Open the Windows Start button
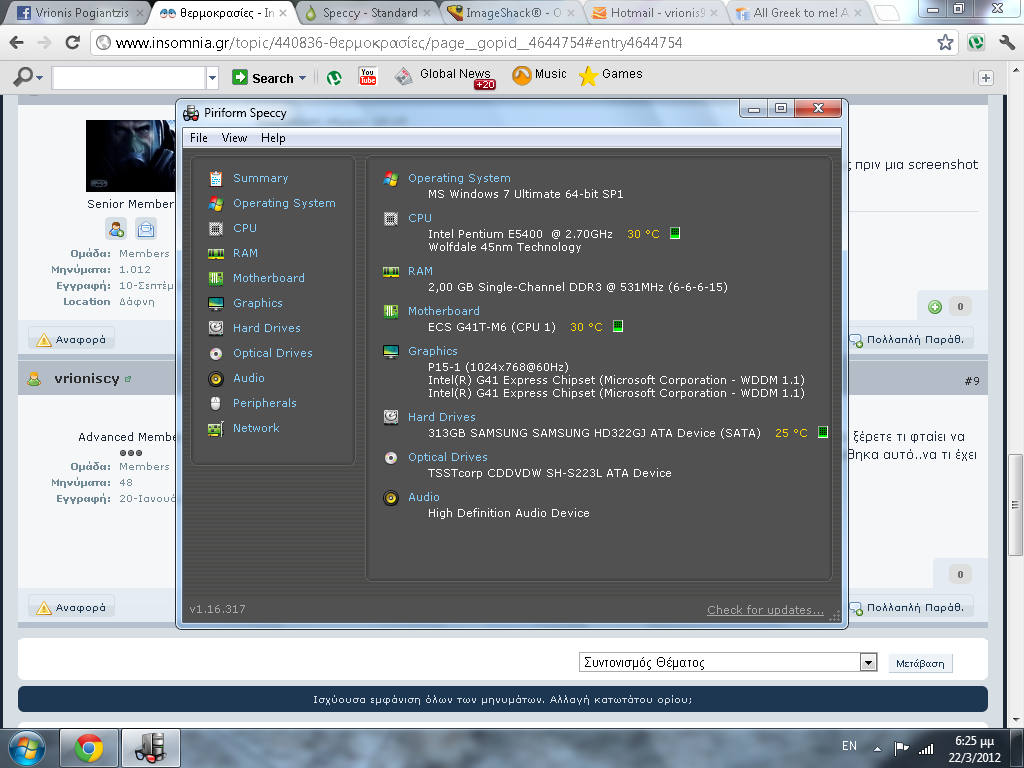Screen dimensions: 1024x768 point(26,748)
